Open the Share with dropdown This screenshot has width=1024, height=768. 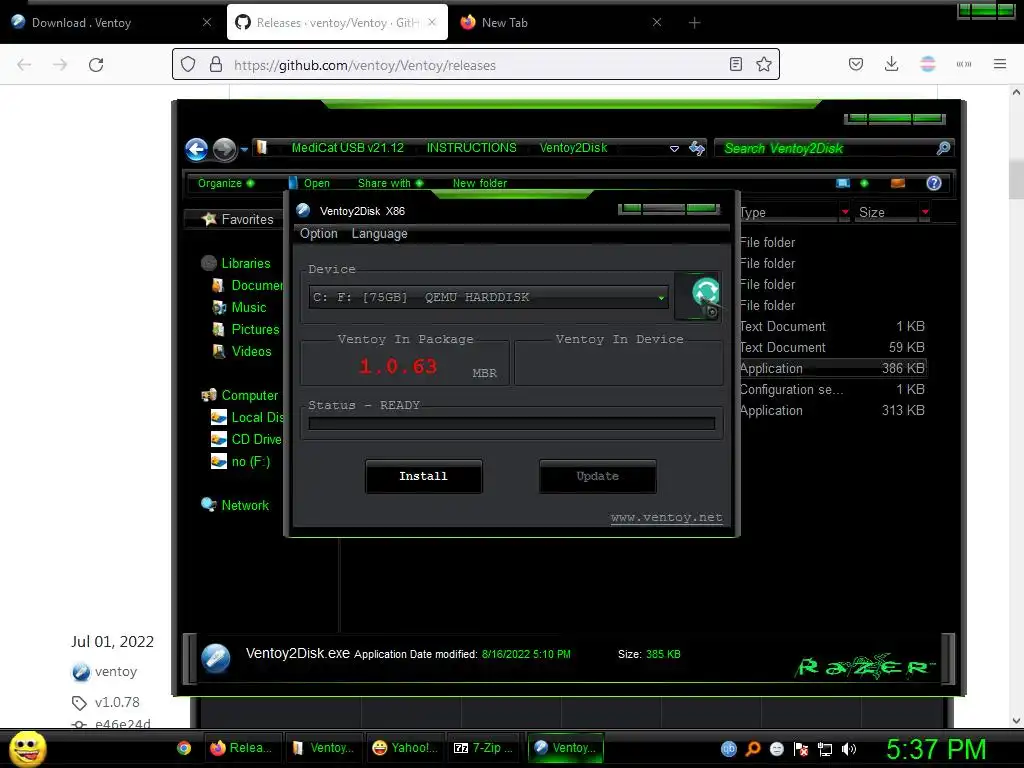tap(391, 183)
